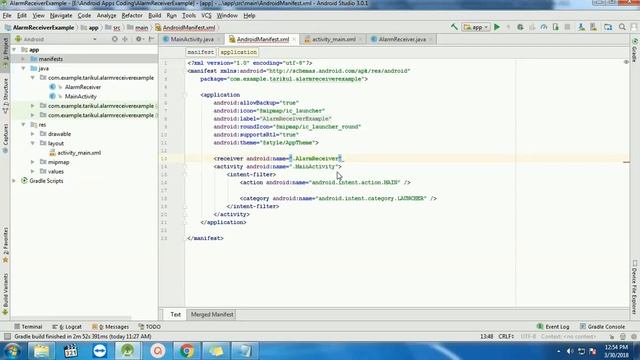640x360 pixels.
Task: Click the Android profiler gauge icon
Action: [544, 27]
